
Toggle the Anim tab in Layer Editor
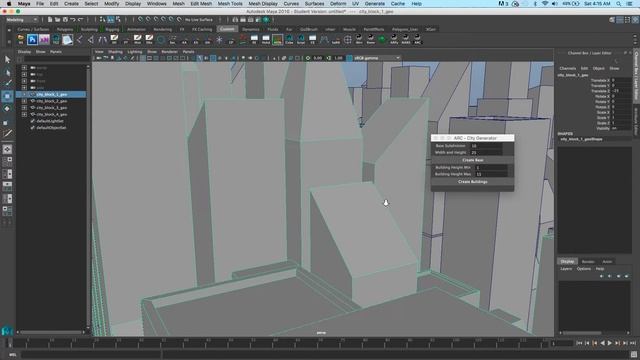click(607, 262)
